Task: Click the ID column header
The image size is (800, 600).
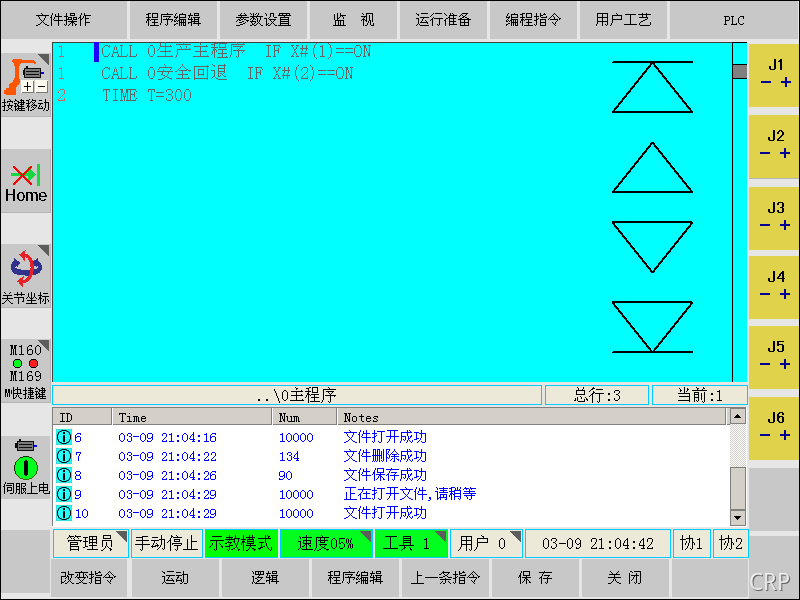Action: point(82,417)
